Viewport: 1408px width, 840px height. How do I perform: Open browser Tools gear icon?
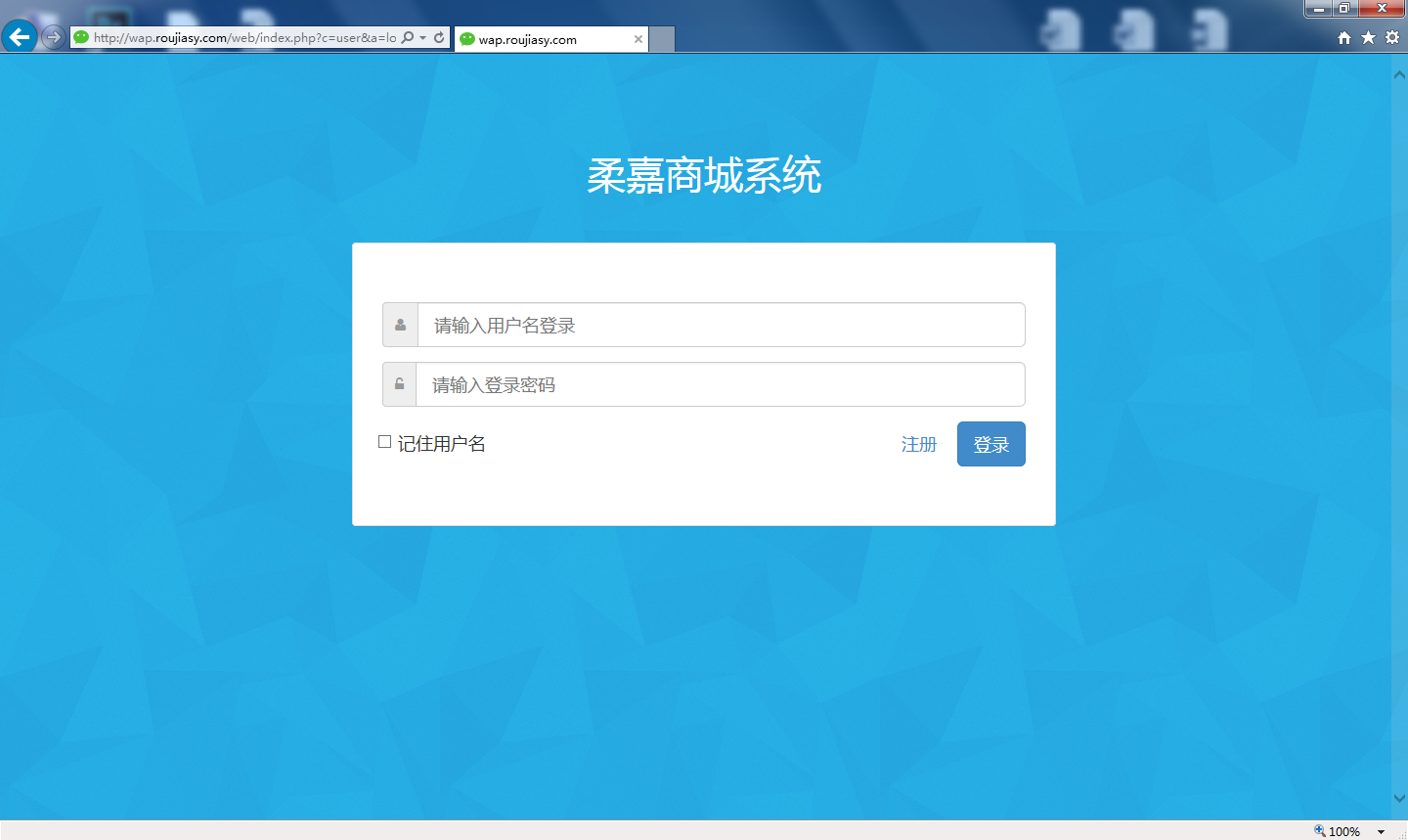(x=1391, y=37)
